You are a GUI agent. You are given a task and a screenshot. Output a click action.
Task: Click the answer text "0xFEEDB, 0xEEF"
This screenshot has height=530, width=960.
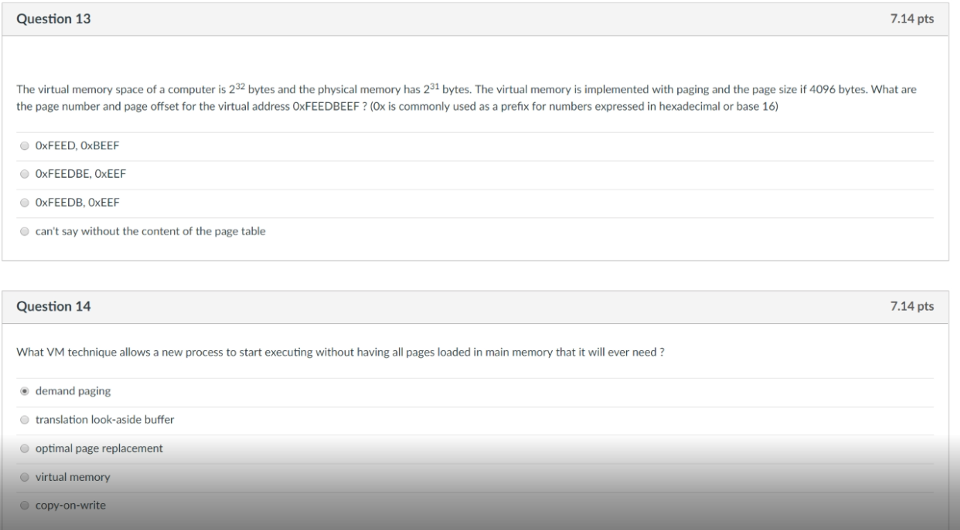[x=77, y=203]
